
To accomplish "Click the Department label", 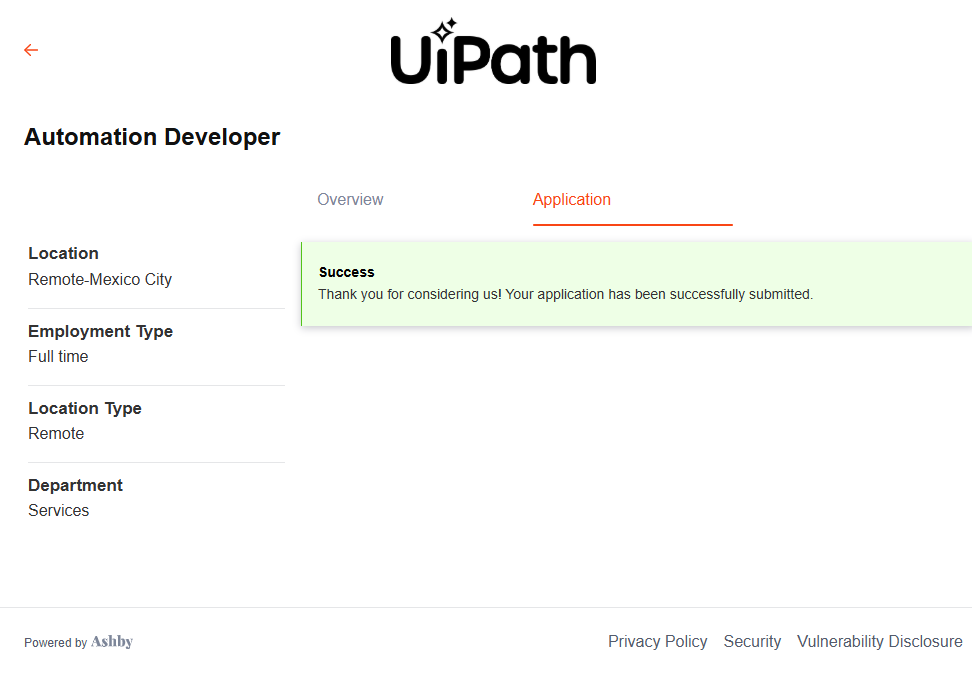I will (75, 486).
